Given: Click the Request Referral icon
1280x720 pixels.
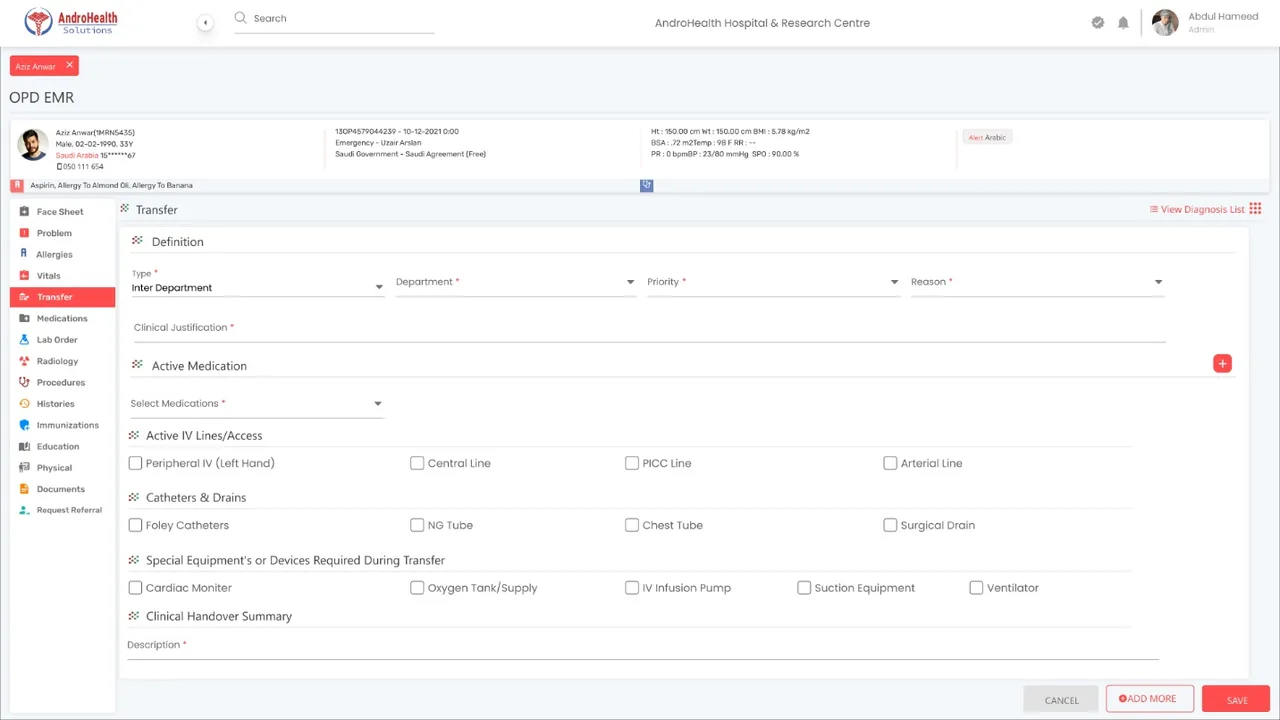Looking at the screenshot, I should [x=25, y=510].
